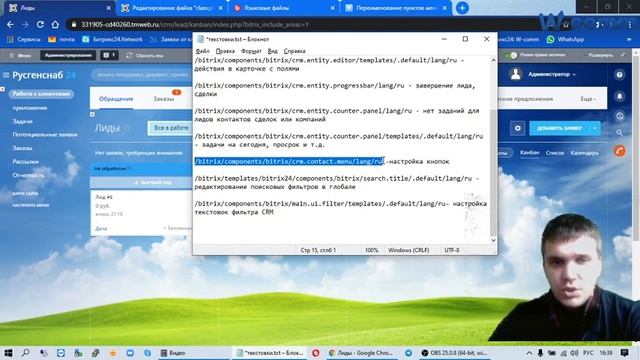Toggle the Русгенснаб hamburger menu
Screen dimensions: 640x360
(x=6, y=75)
